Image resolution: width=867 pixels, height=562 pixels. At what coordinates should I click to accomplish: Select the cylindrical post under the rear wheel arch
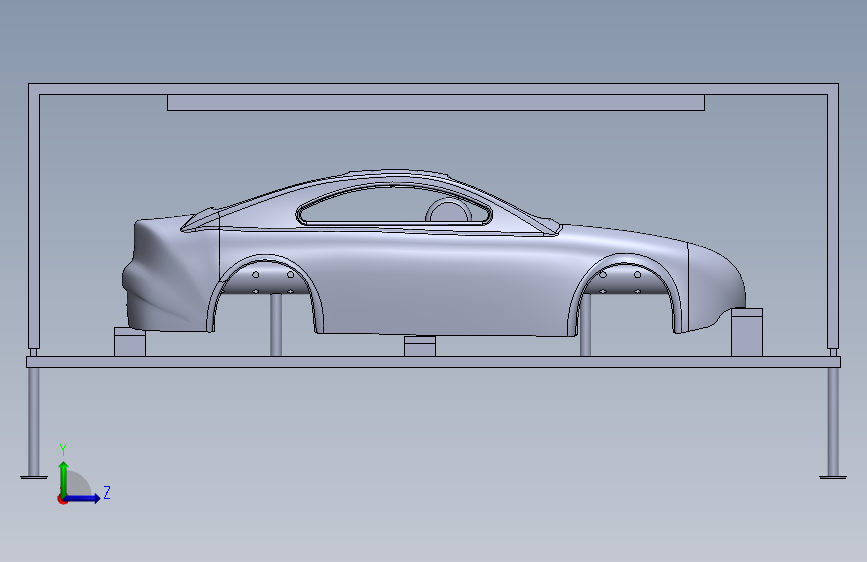click(x=276, y=325)
